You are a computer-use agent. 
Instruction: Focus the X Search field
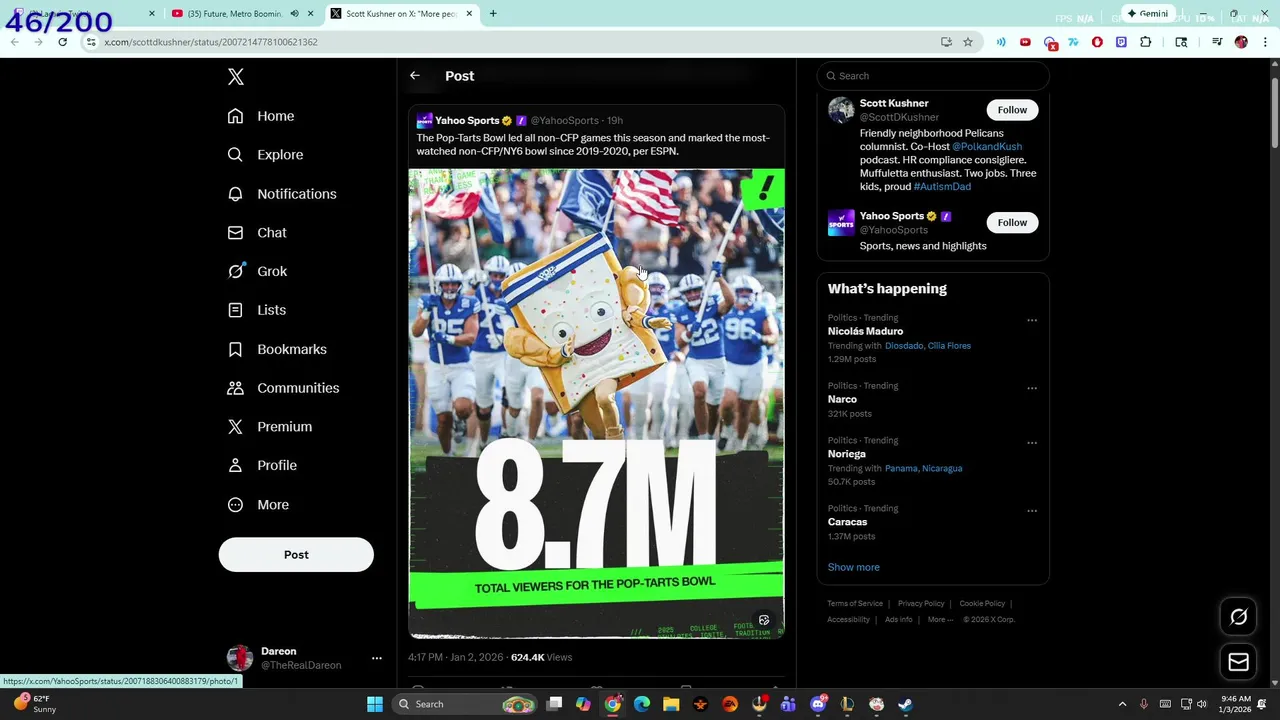[x=933, y=76]
